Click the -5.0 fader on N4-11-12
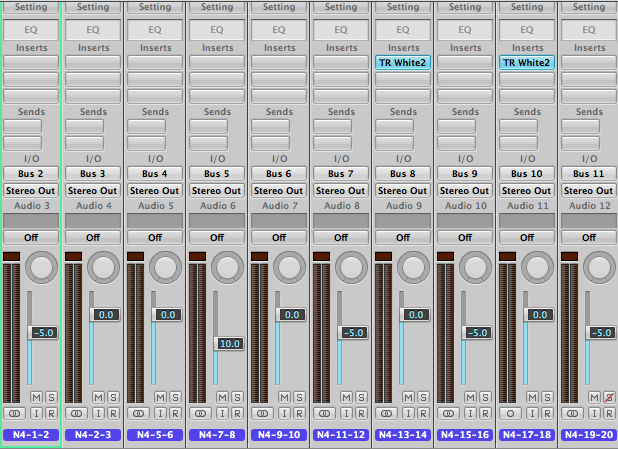Screen dimensions: 618x449 pyautogui.click(x=352, y=333)
